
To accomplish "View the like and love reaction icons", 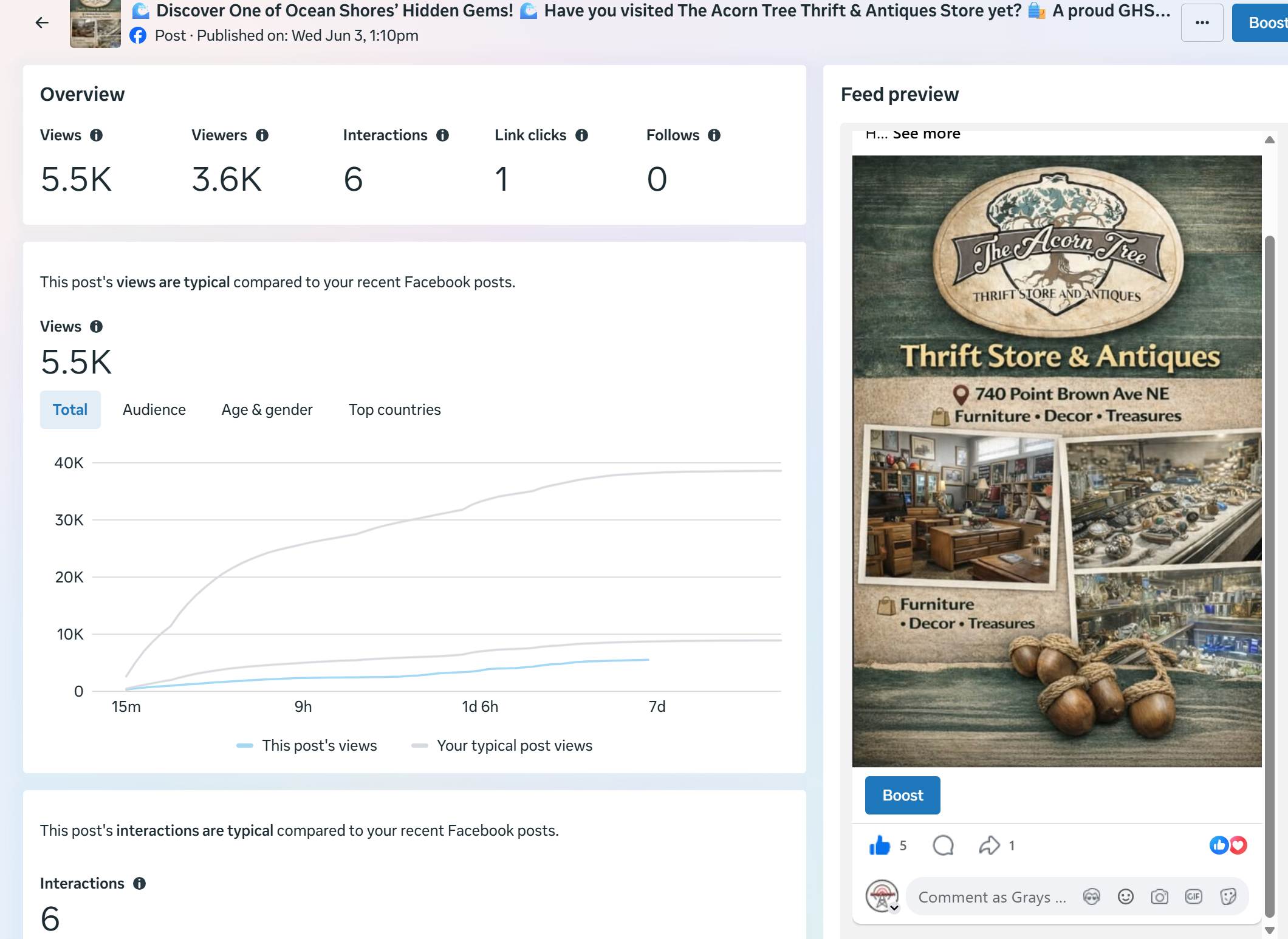I will click(x=1228, y=845).
